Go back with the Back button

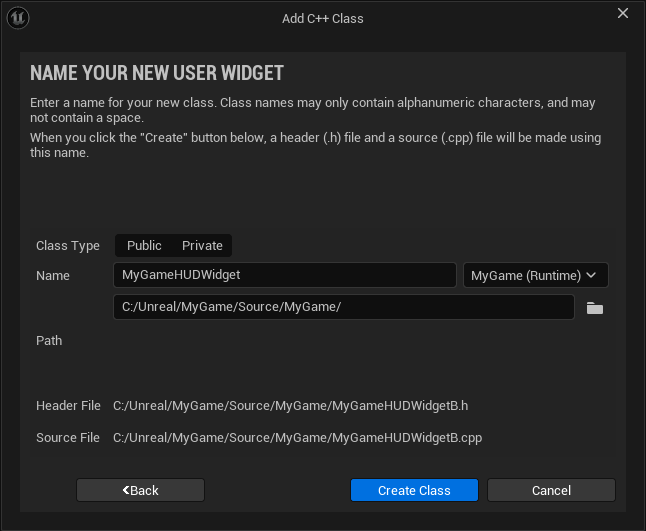141,490
